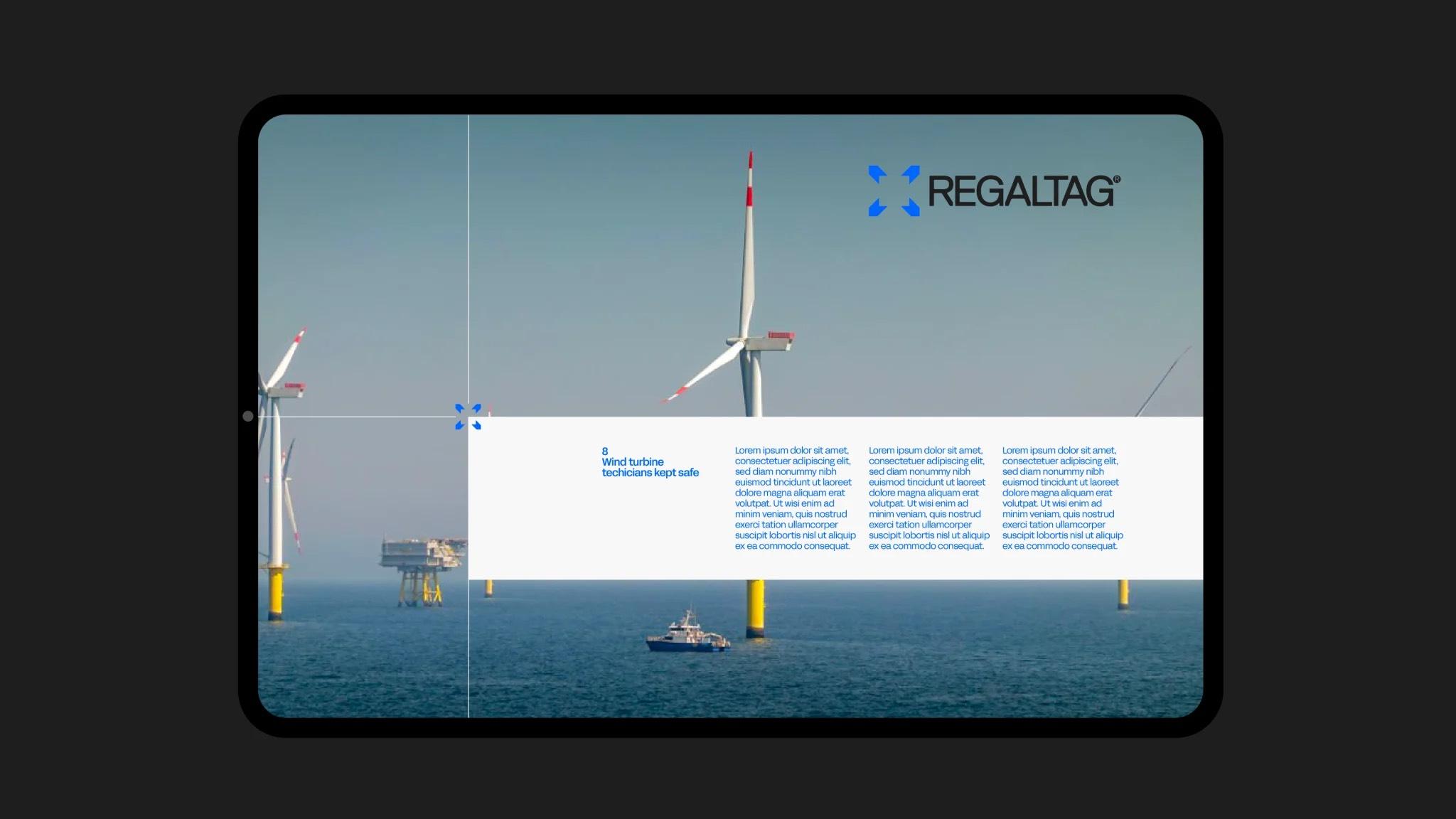Click the left wind turbine's yellow foundation
The image size is (1456, 819).
[x=275, y=591]
